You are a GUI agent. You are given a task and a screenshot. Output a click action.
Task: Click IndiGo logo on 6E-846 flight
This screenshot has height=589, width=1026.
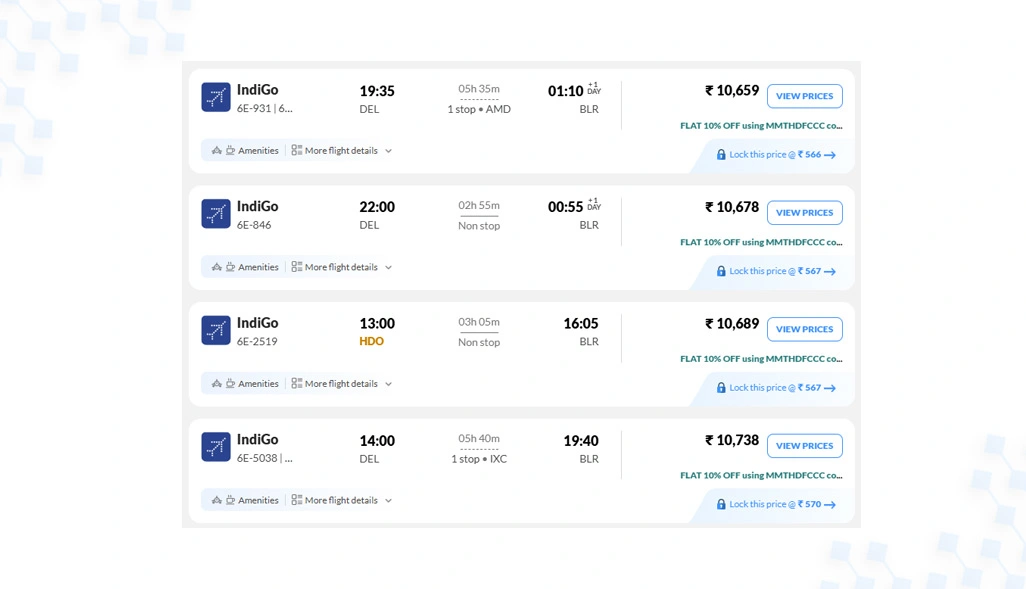point(215,213)
